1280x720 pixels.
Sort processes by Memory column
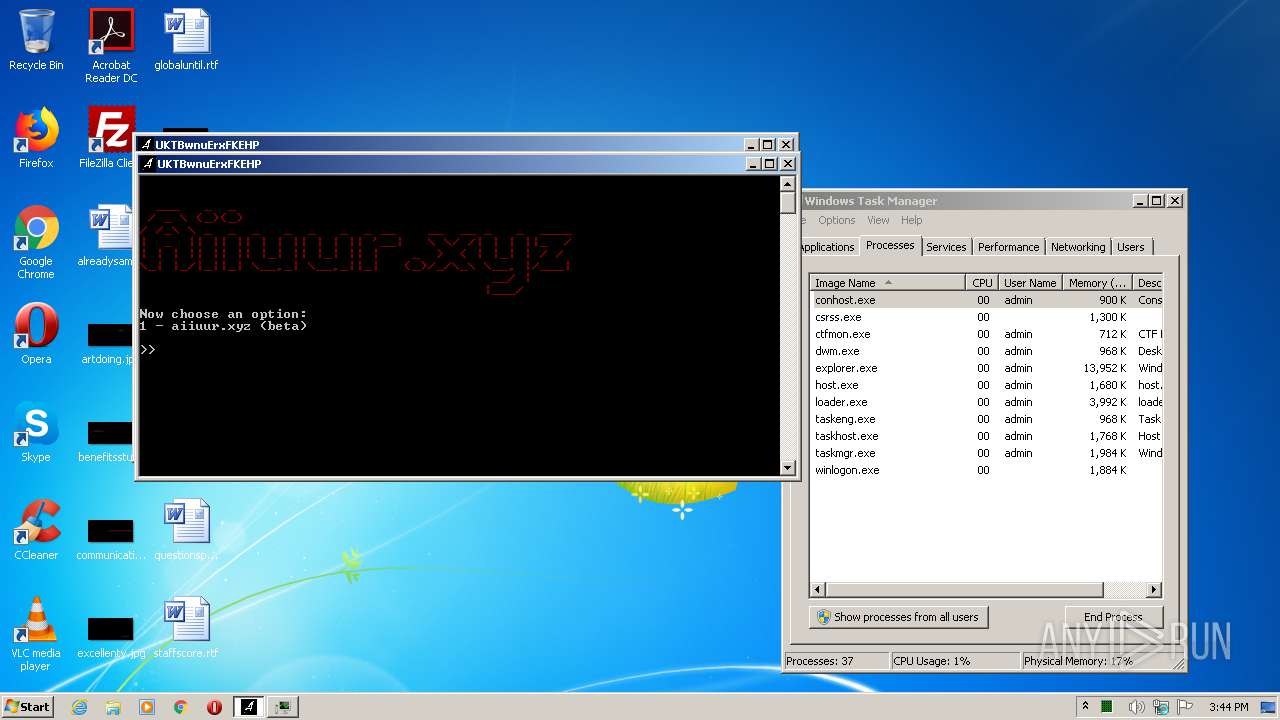1097,283
